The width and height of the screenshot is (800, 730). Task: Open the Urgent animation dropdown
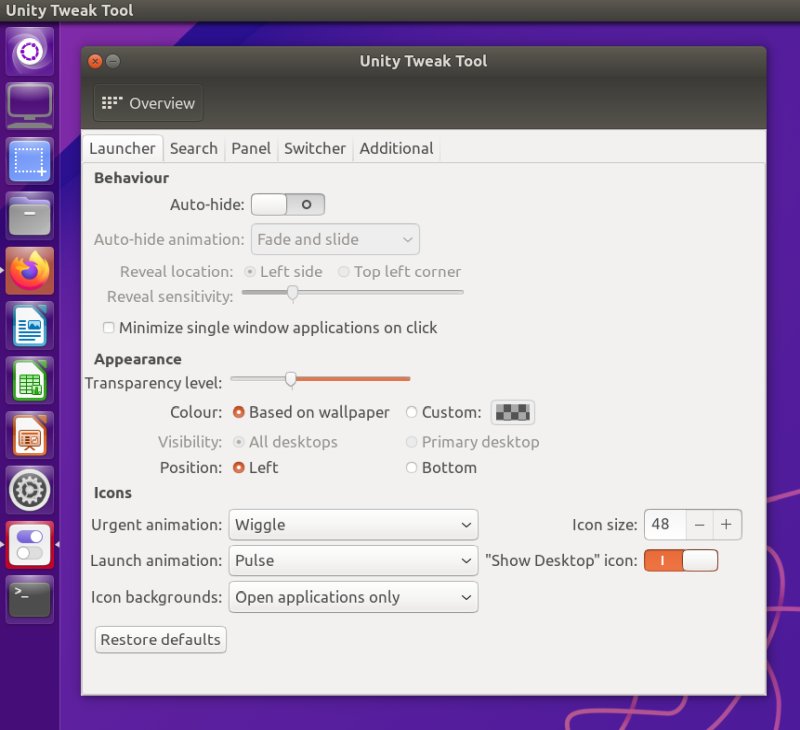coord(352,524)
